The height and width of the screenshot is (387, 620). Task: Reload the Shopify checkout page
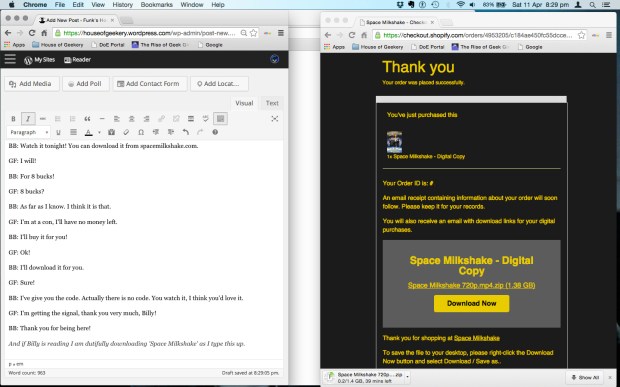(x=352, y=35)
